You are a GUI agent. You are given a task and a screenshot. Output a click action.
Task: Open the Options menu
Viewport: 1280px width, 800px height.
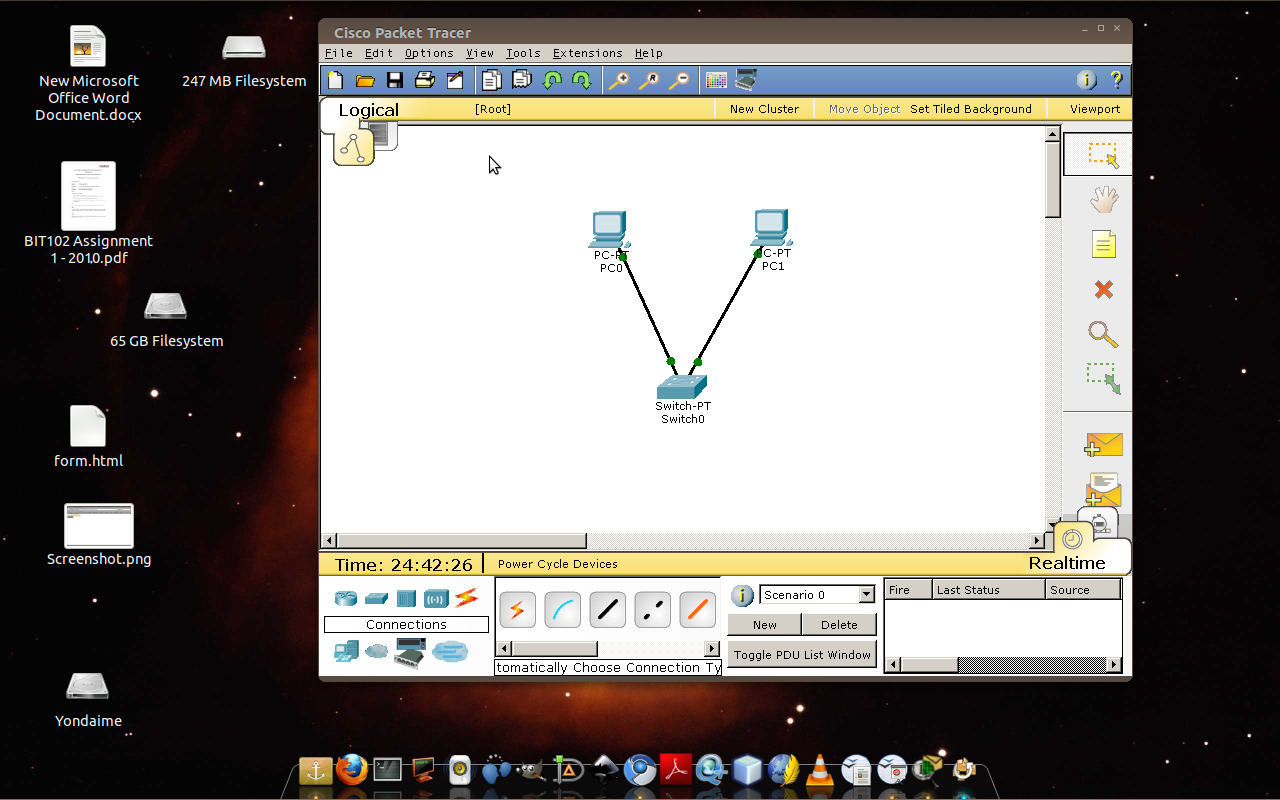click(x=430, y=53)
